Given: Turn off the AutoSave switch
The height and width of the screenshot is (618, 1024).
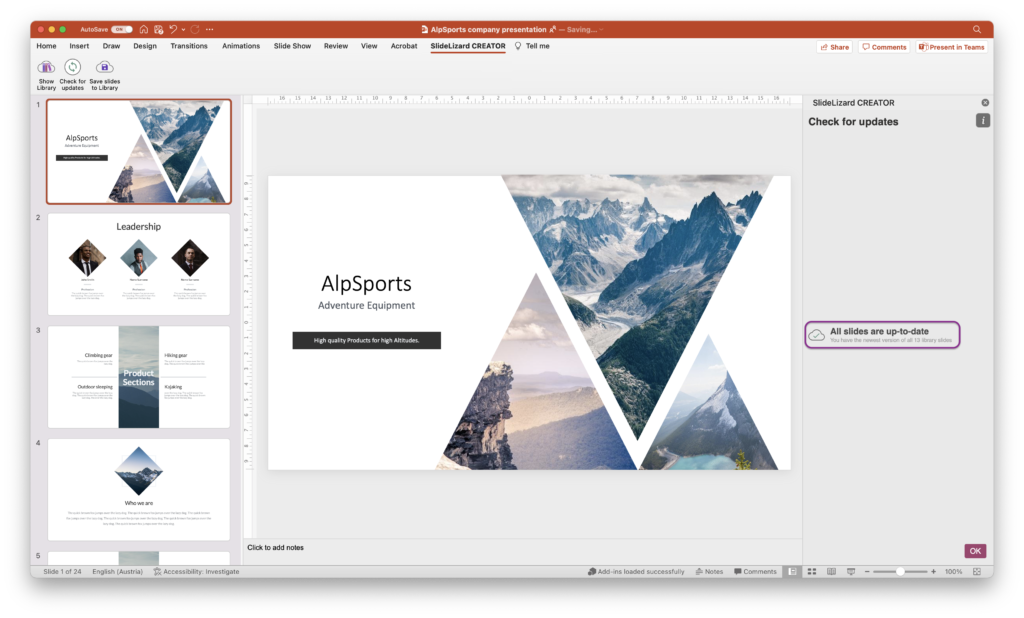Looking at the screenshot, I should 121,29.
